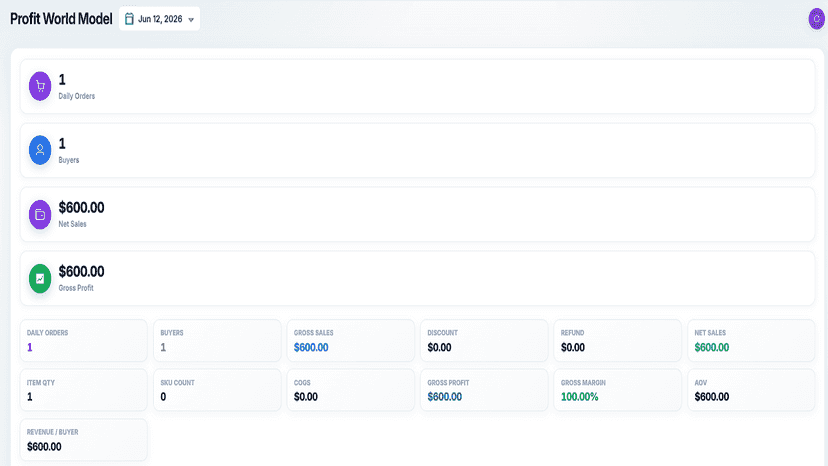Click the COGS value $0.00
Image resolution: width=828 pixels, height=466 pixels.
coord(306,397)
